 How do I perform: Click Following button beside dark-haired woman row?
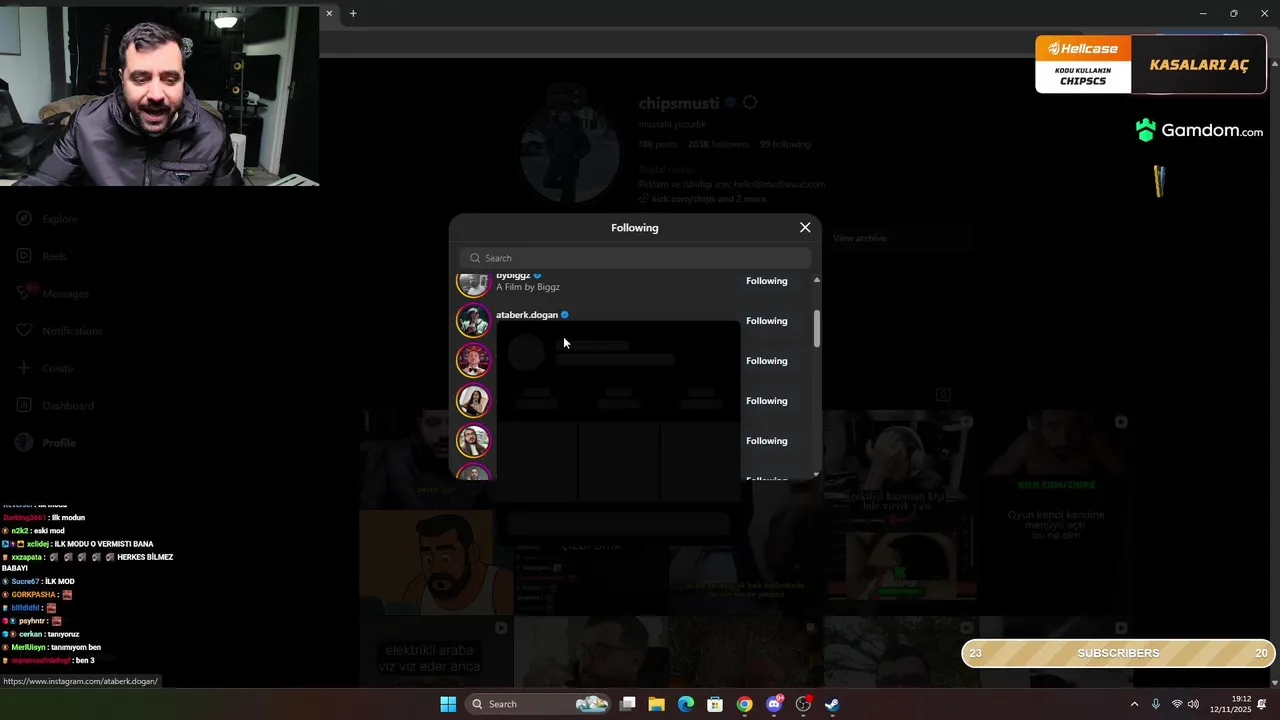pos(767,401)
